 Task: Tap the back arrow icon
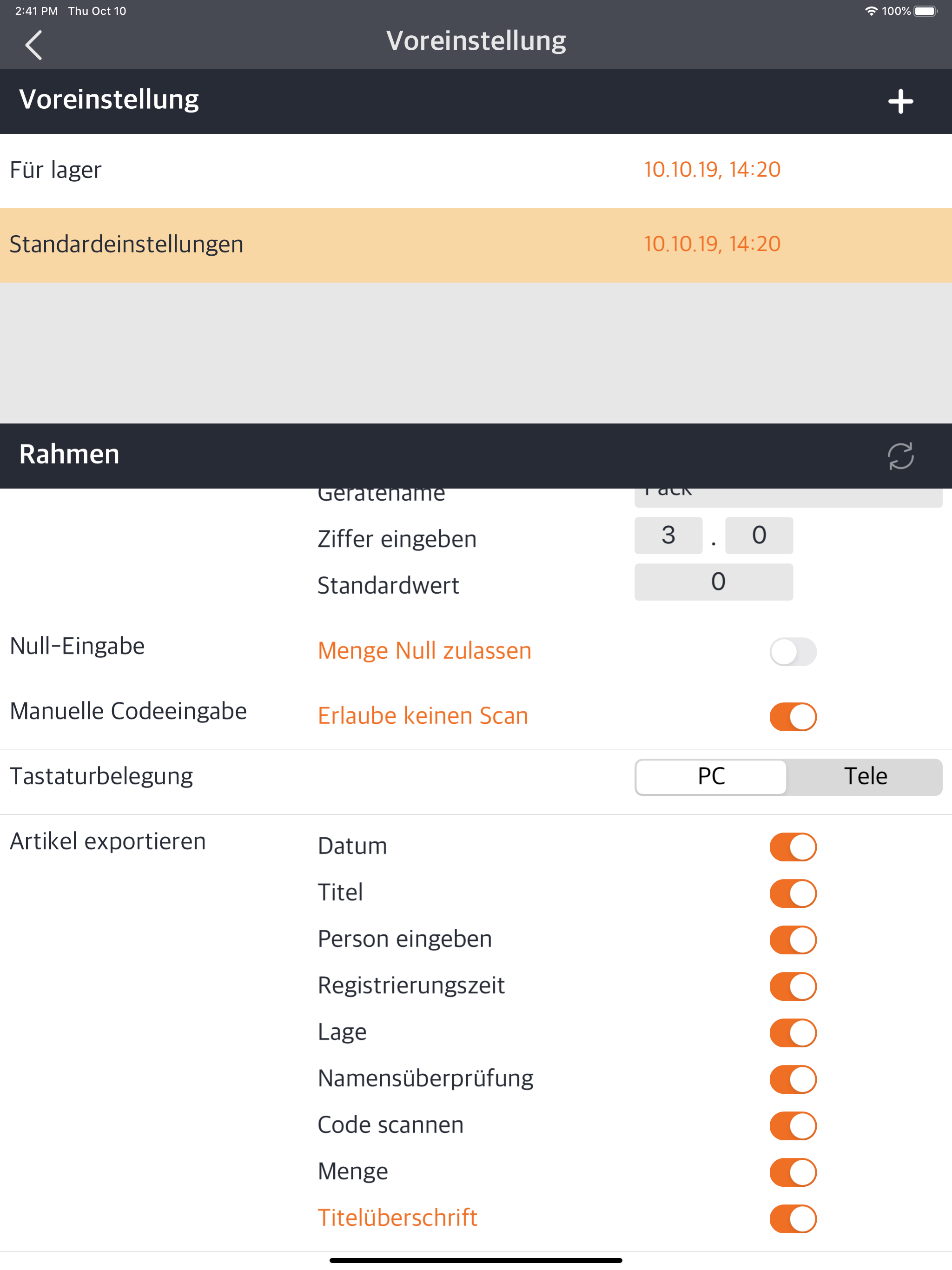point(33,45)
